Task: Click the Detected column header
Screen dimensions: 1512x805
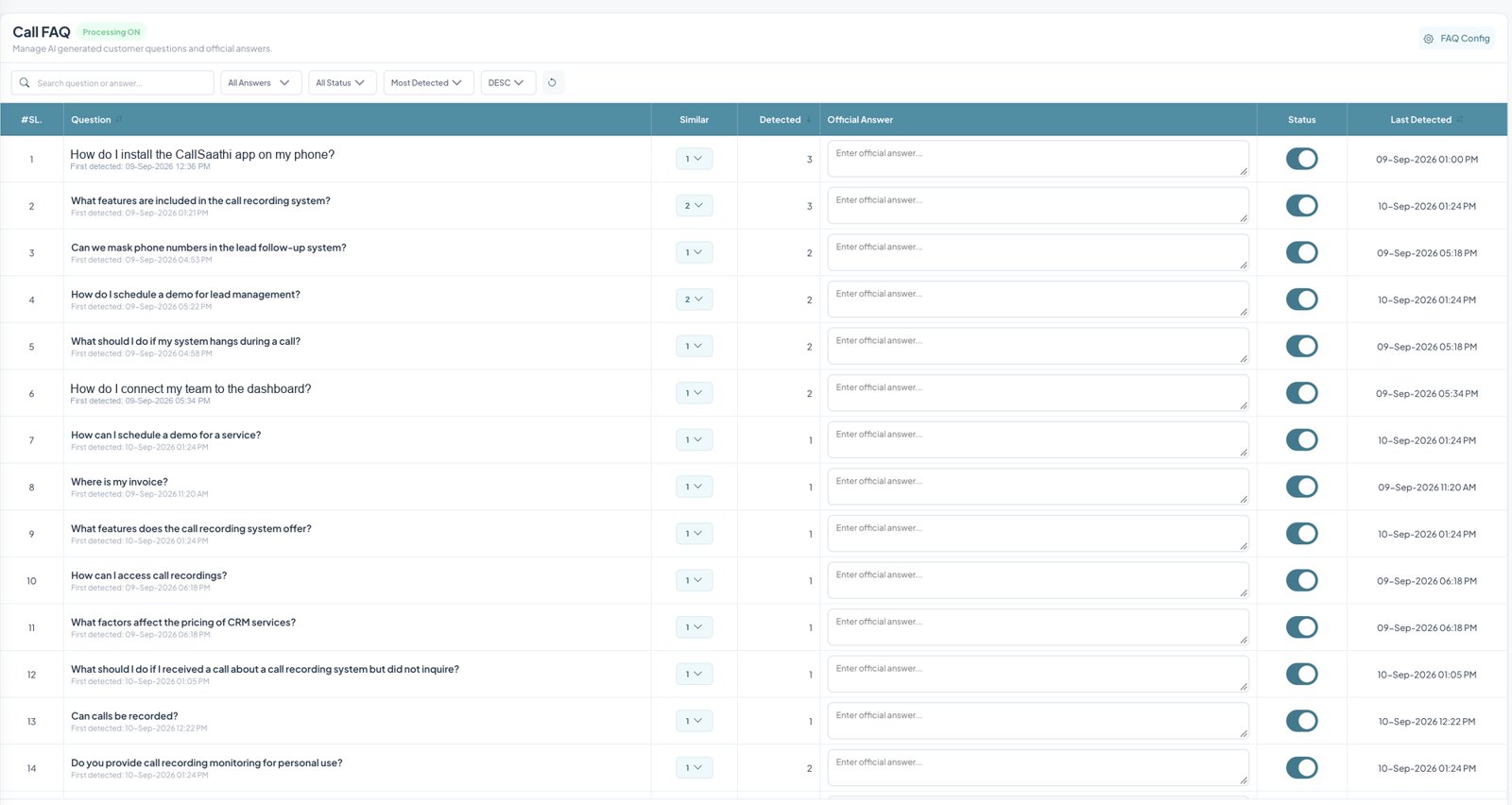Action: 780,120
